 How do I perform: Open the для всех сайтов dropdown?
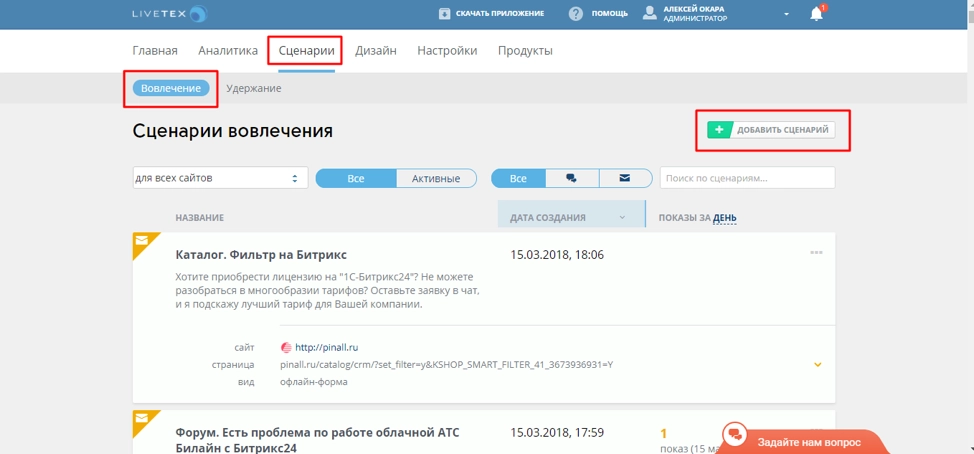[219, 178]
